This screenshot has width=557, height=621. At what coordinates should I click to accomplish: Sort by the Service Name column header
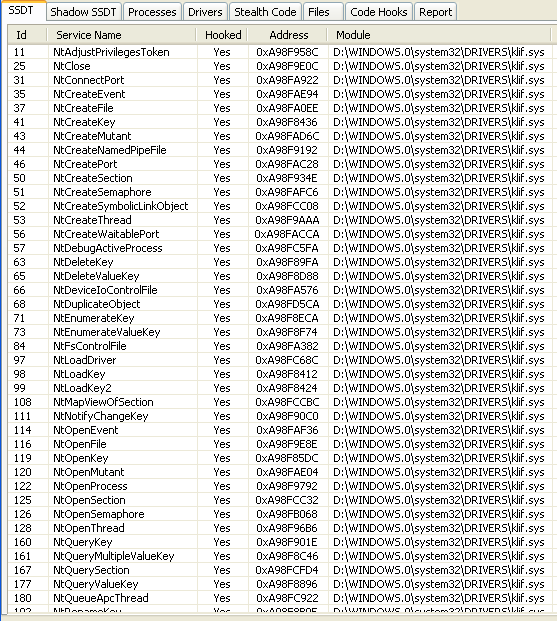pyautogui.click(x=121, y=35)
